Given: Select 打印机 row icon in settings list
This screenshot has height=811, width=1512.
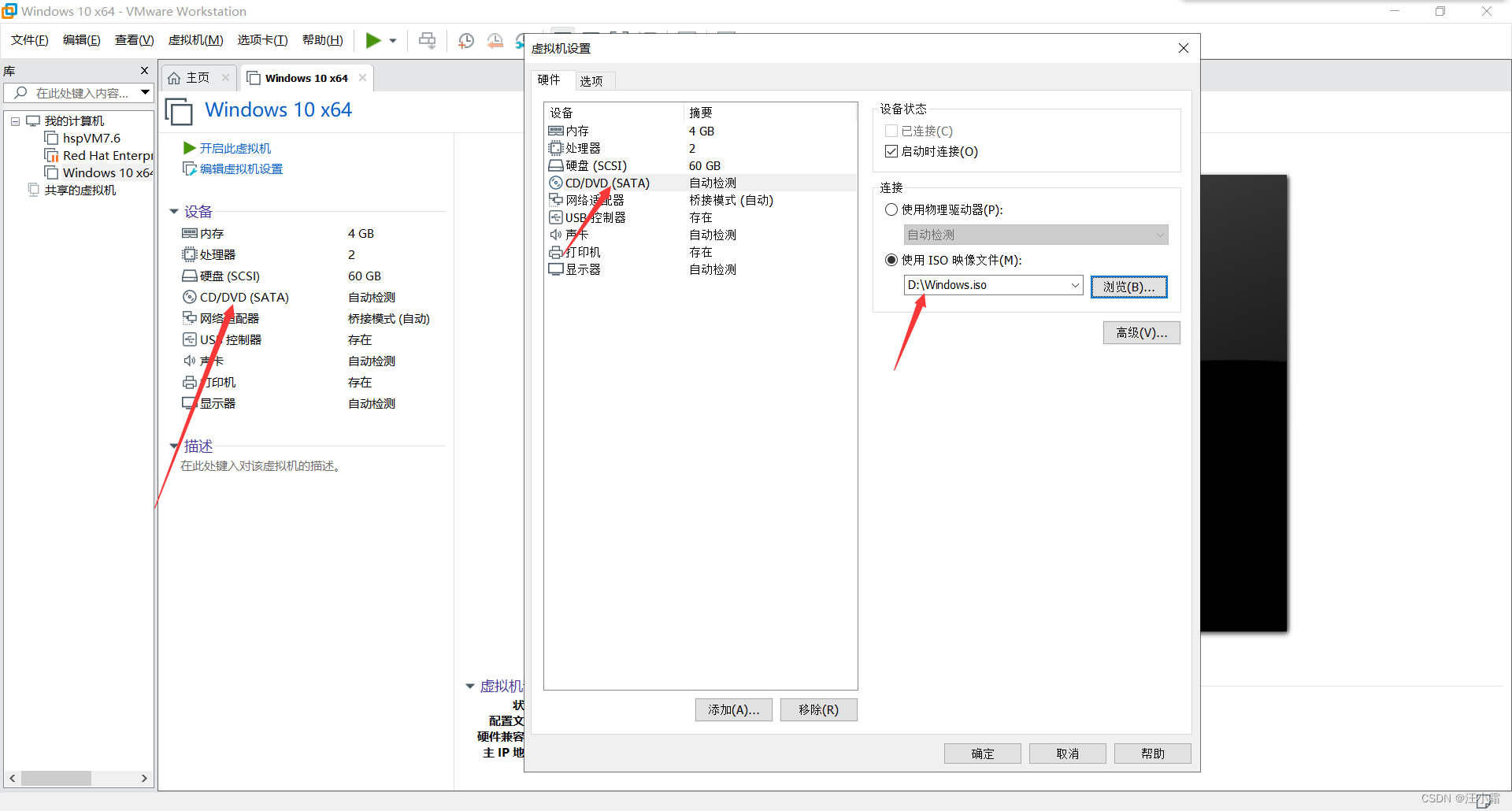Looking at the screenshot, I should (556, 252).
